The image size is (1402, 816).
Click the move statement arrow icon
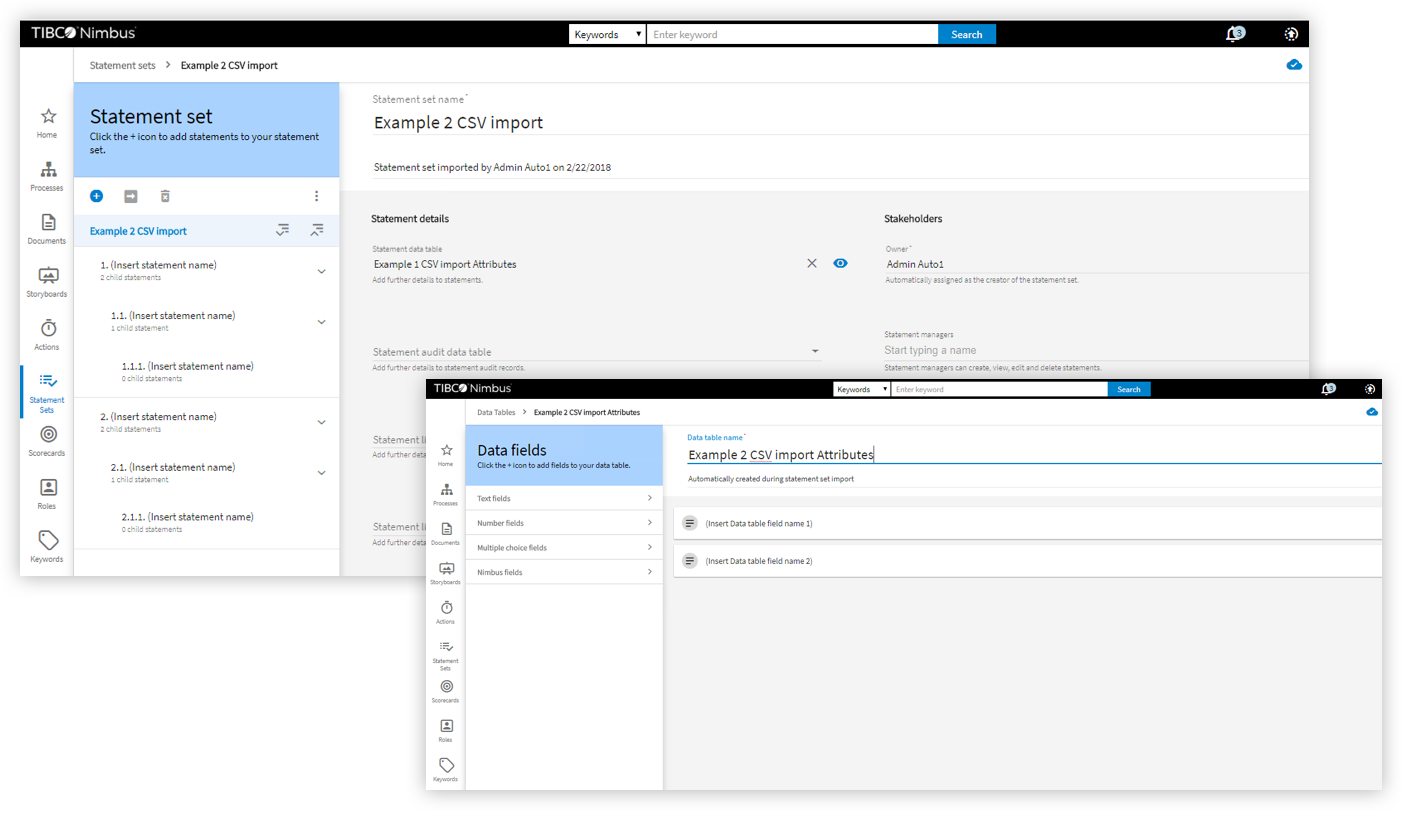click(x=131, y=196)
